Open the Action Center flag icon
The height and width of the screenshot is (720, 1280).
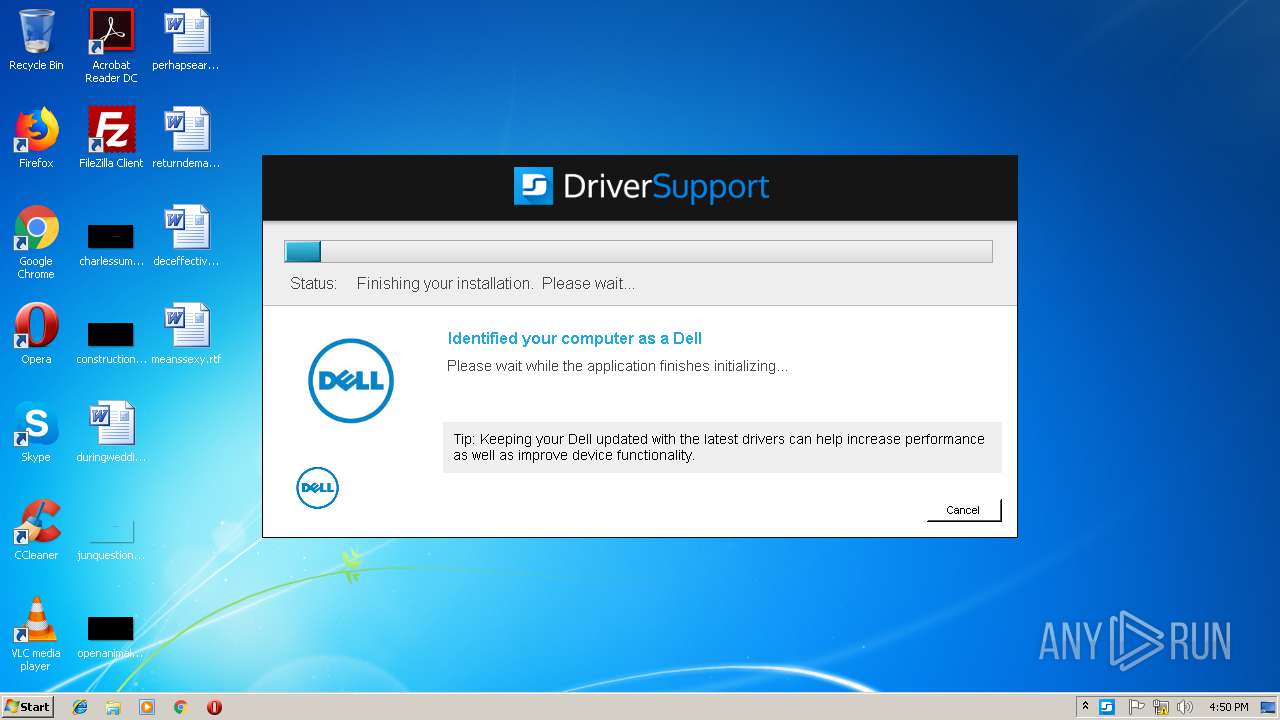(x=1137, y=707)
